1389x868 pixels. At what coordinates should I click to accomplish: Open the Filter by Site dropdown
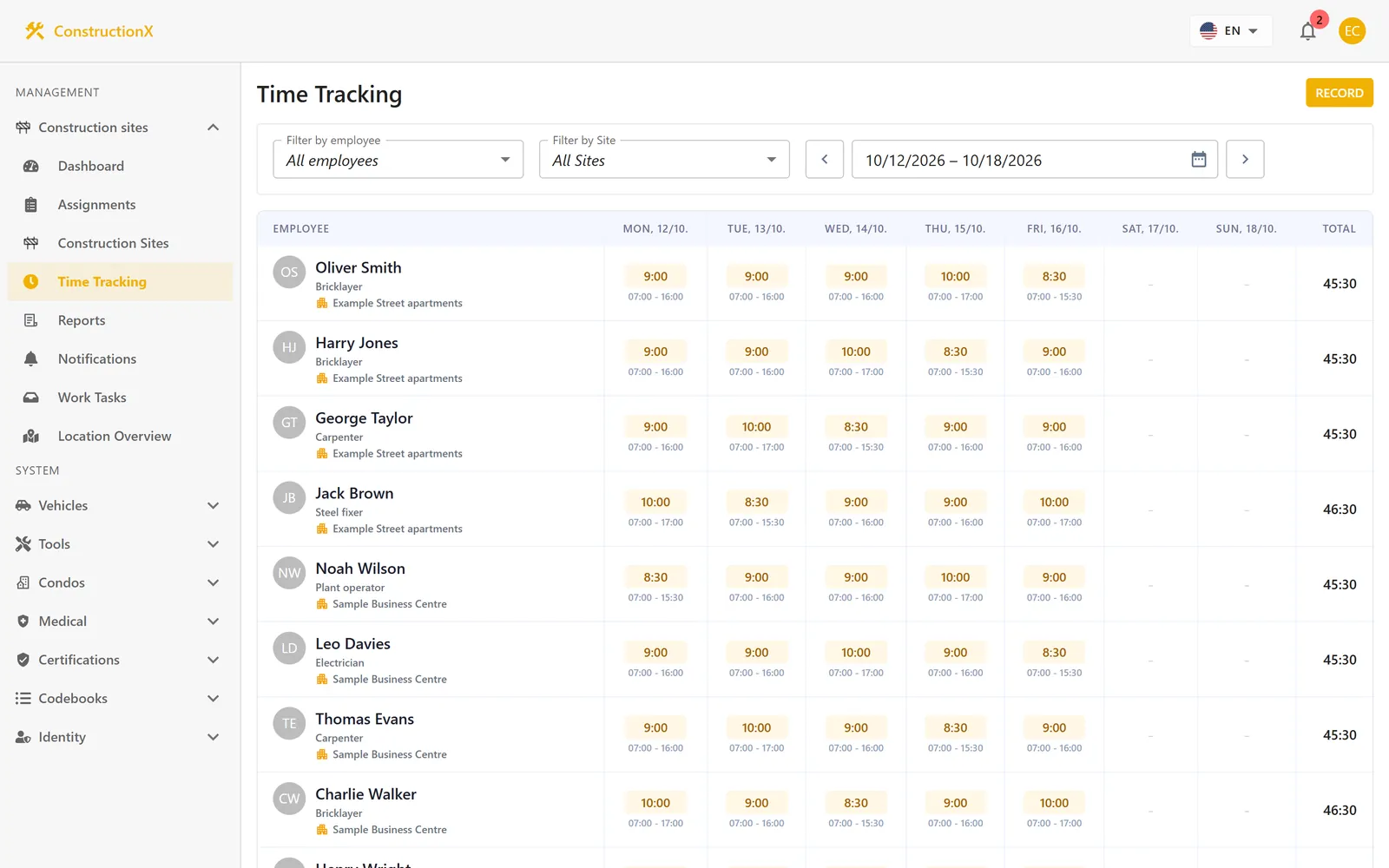tap(664, 160)
